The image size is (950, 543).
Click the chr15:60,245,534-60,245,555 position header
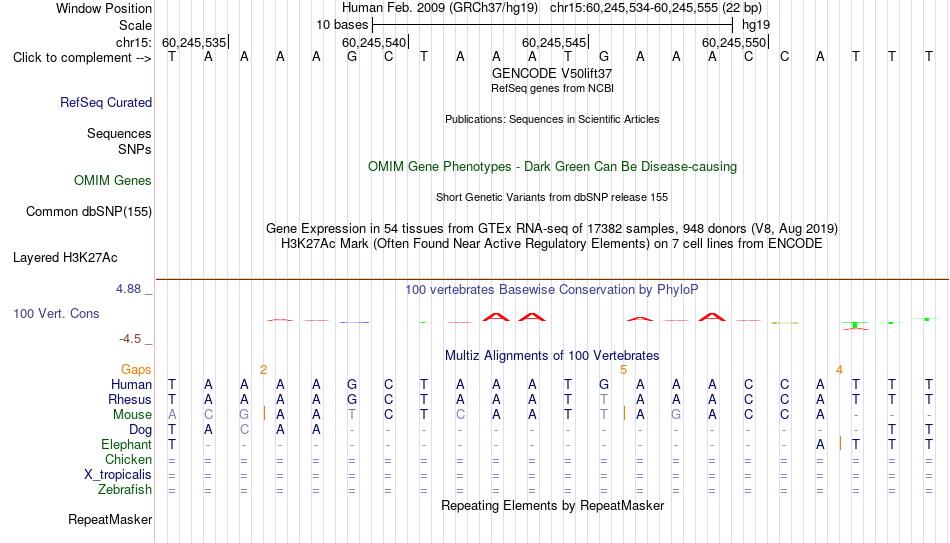pos(656,8)
